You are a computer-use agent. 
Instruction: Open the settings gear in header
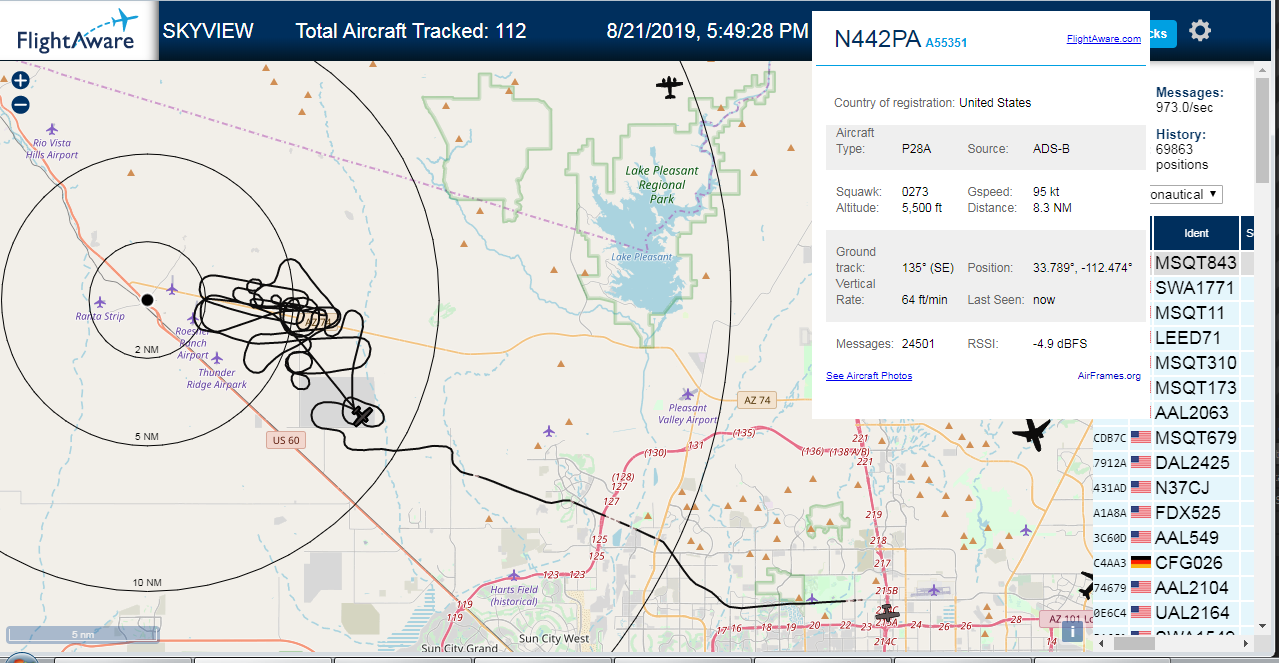click(x=1200, y=31)
